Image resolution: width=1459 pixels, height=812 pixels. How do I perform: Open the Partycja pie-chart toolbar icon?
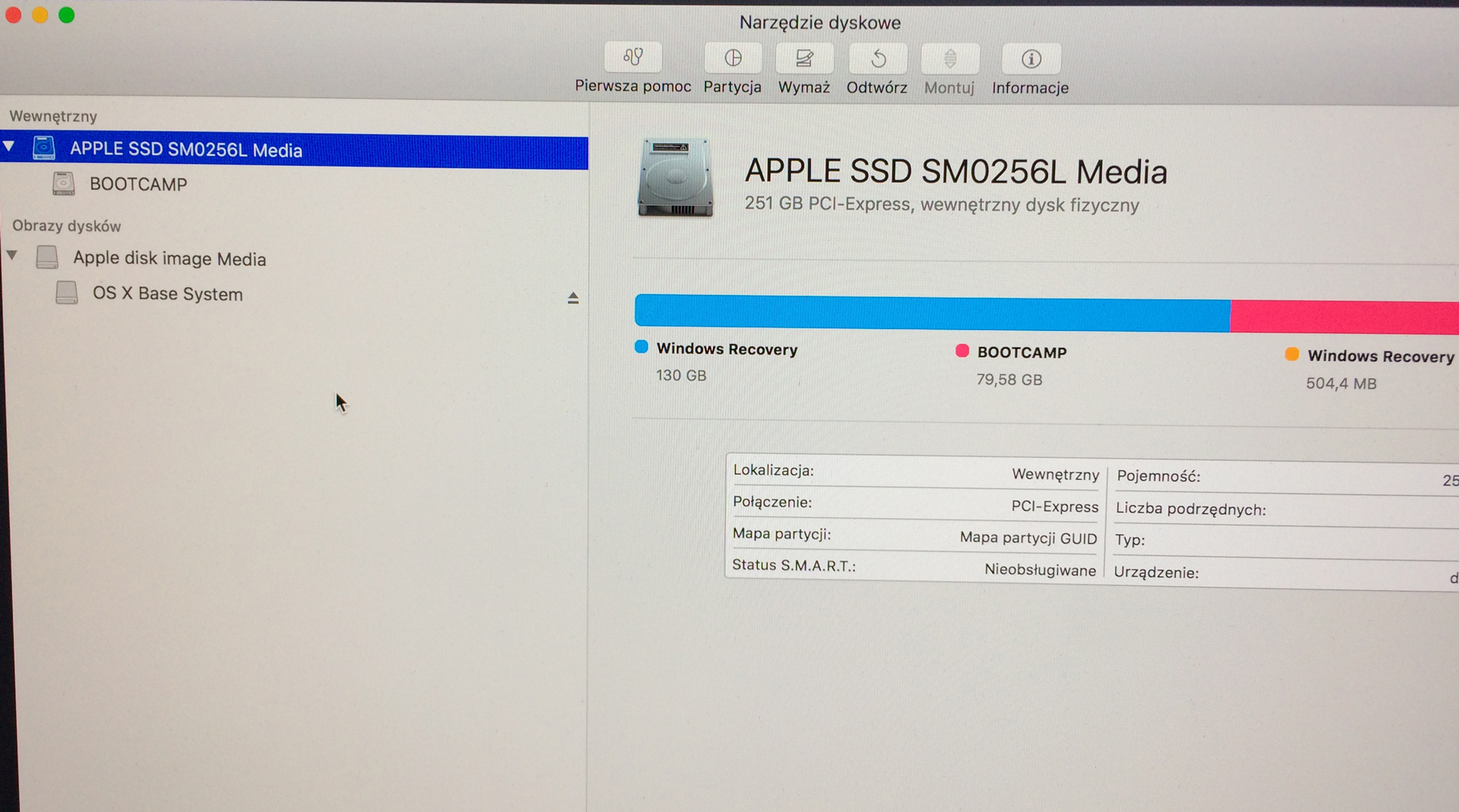[733, 58]
